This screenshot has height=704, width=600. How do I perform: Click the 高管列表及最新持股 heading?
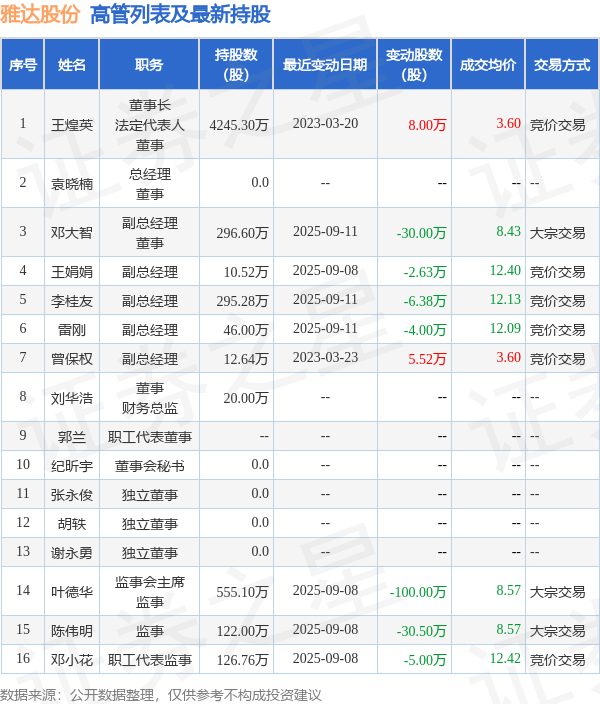[180, 14]
